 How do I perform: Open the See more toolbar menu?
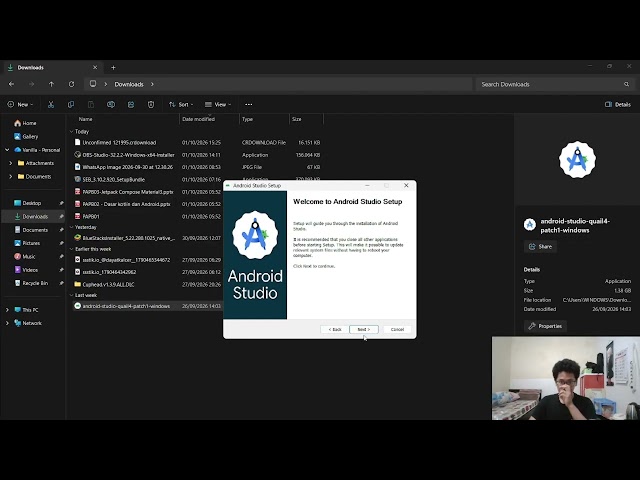point(249,104)
